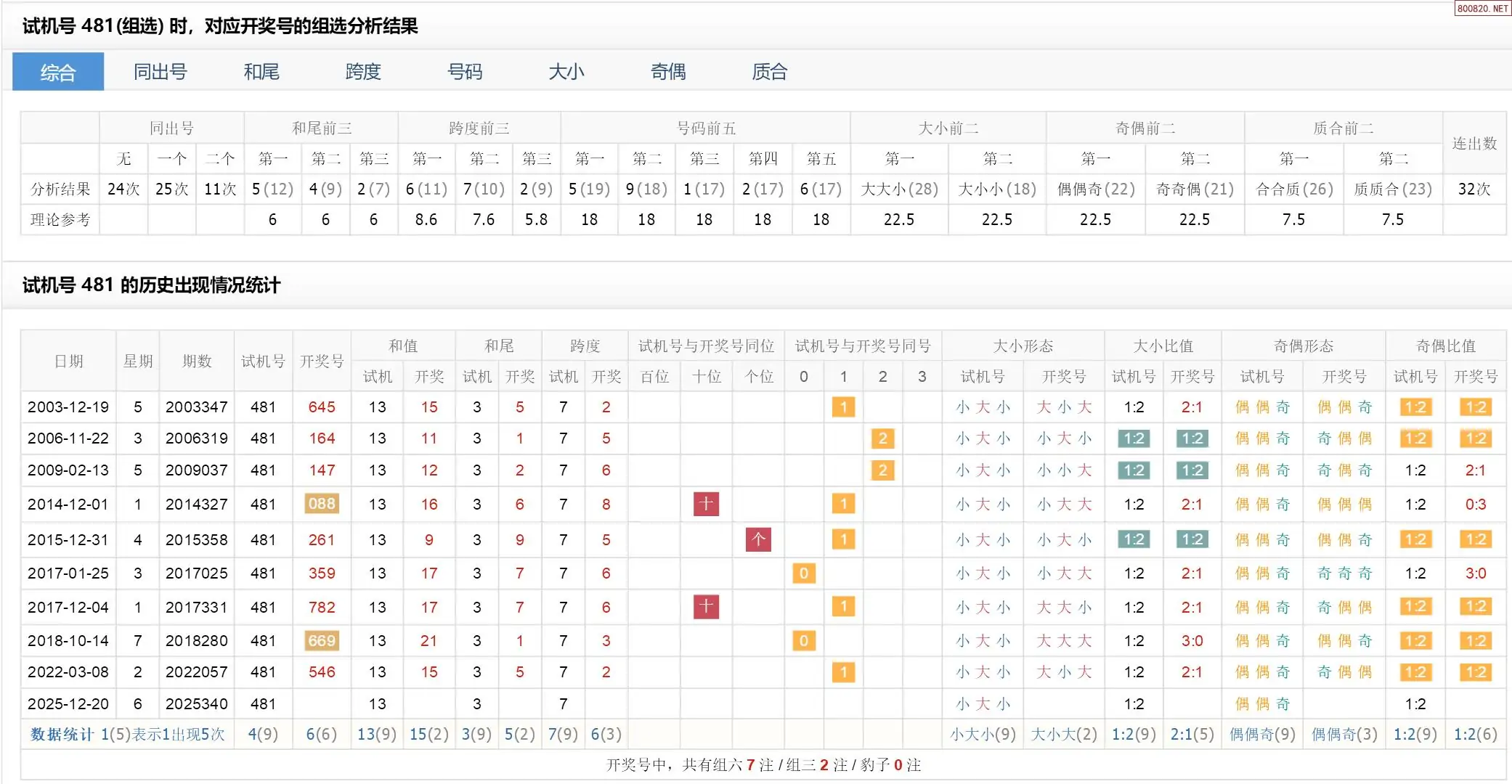Switch to the 奇偶 tab

click(x=668, y=72)
